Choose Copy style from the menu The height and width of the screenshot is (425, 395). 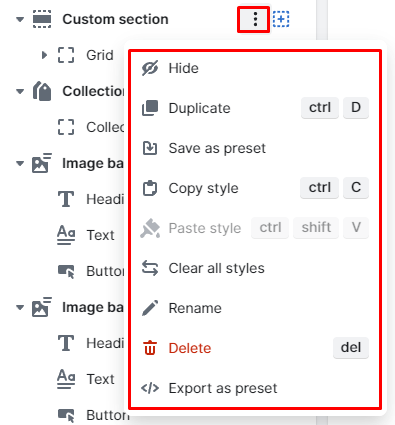tap(255, 188)
